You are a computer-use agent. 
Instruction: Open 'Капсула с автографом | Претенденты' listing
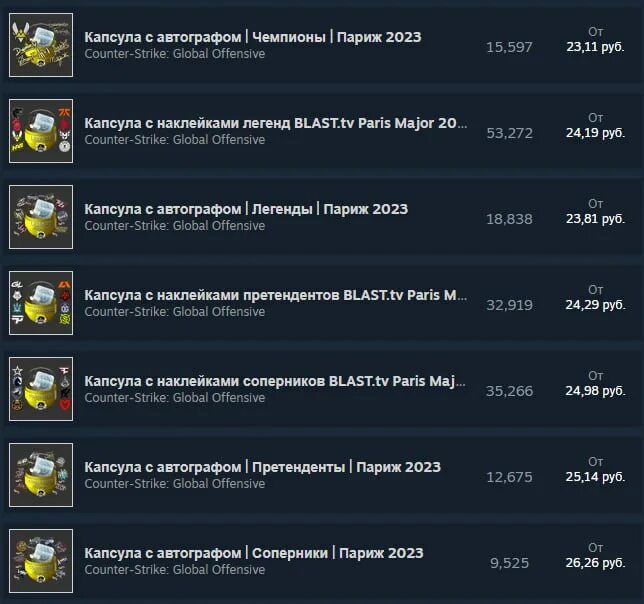pos(262,467)
